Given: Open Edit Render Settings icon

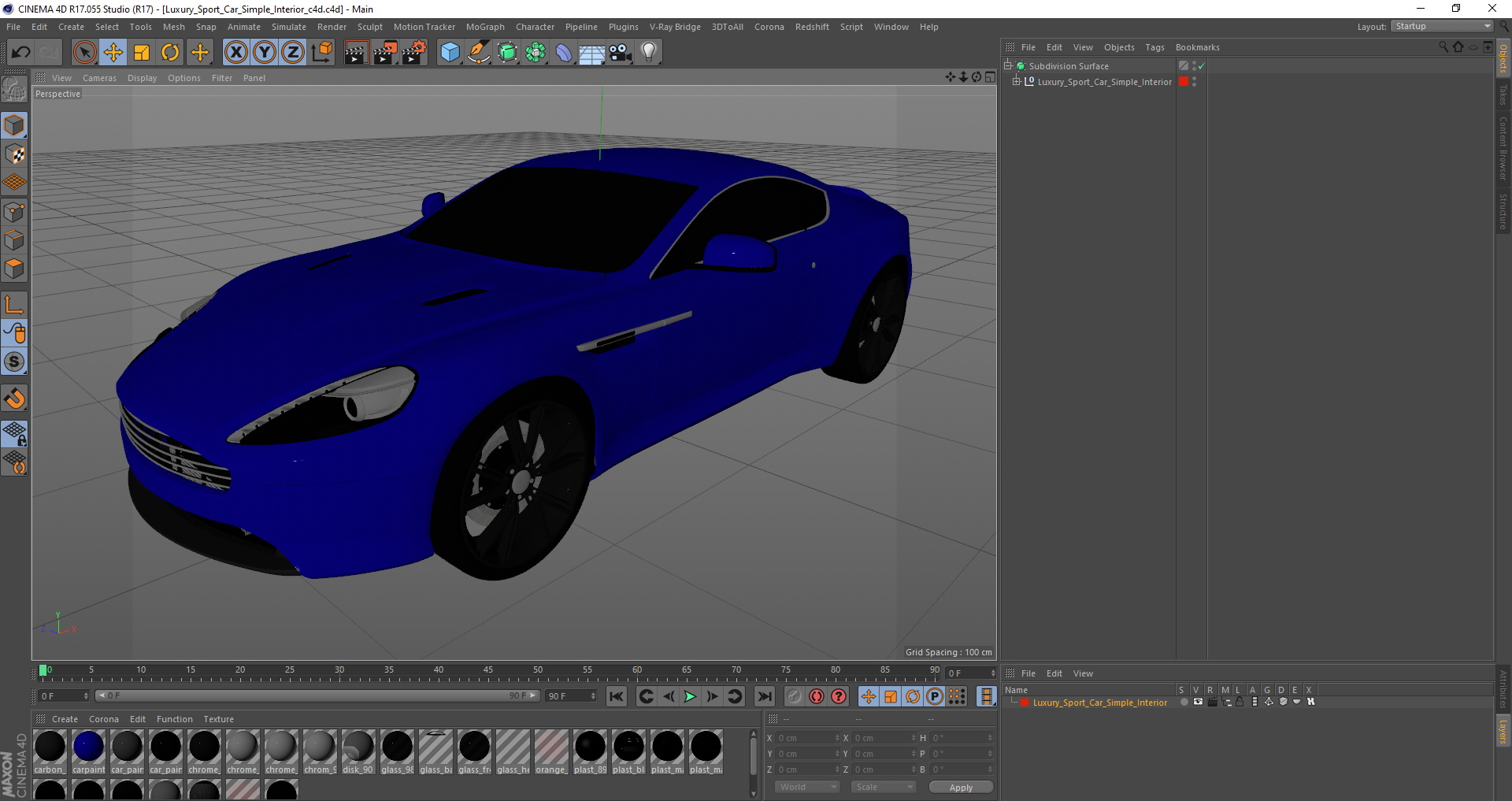Looking at the screenshot, I should [x=414, y=53].
